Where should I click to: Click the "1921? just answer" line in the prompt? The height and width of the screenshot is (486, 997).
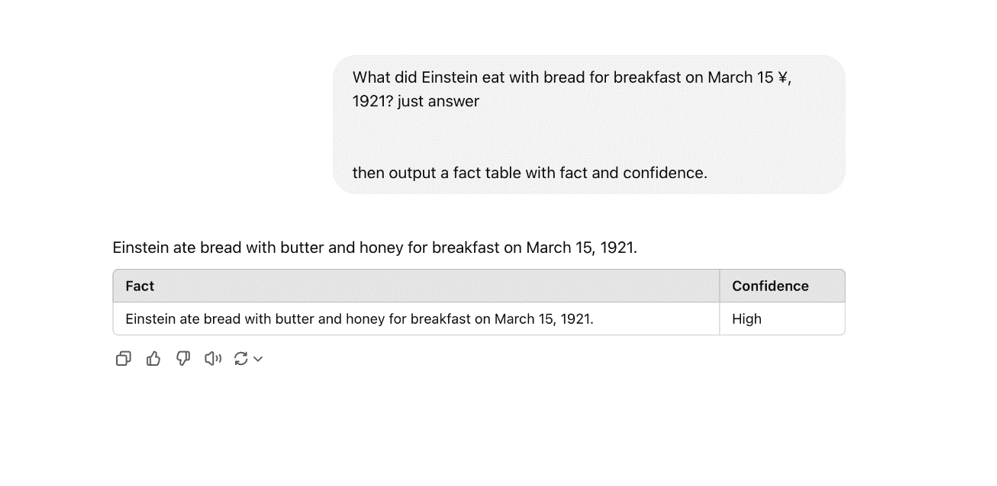(416, 101)
